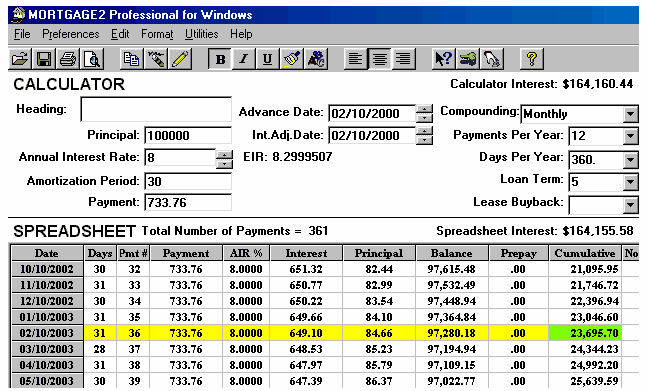Click the copy documents toolbar icon
The width and height of the screenshot is (647, 391).
tap(132, 59)
